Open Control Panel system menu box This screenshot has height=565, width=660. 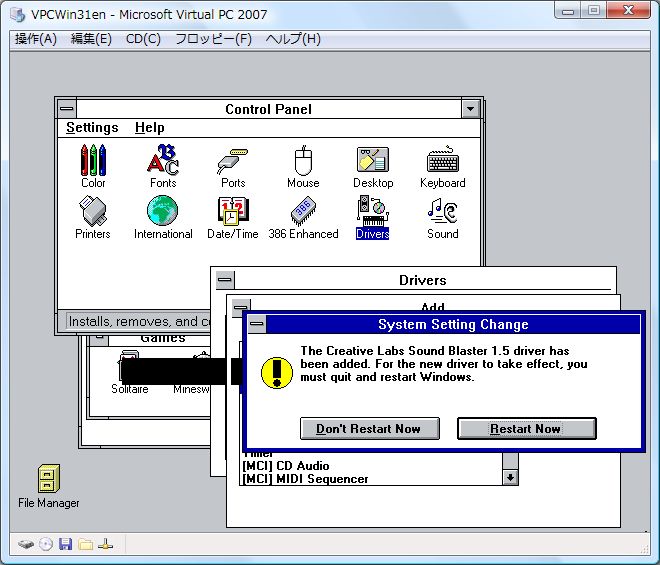[67, 109]
